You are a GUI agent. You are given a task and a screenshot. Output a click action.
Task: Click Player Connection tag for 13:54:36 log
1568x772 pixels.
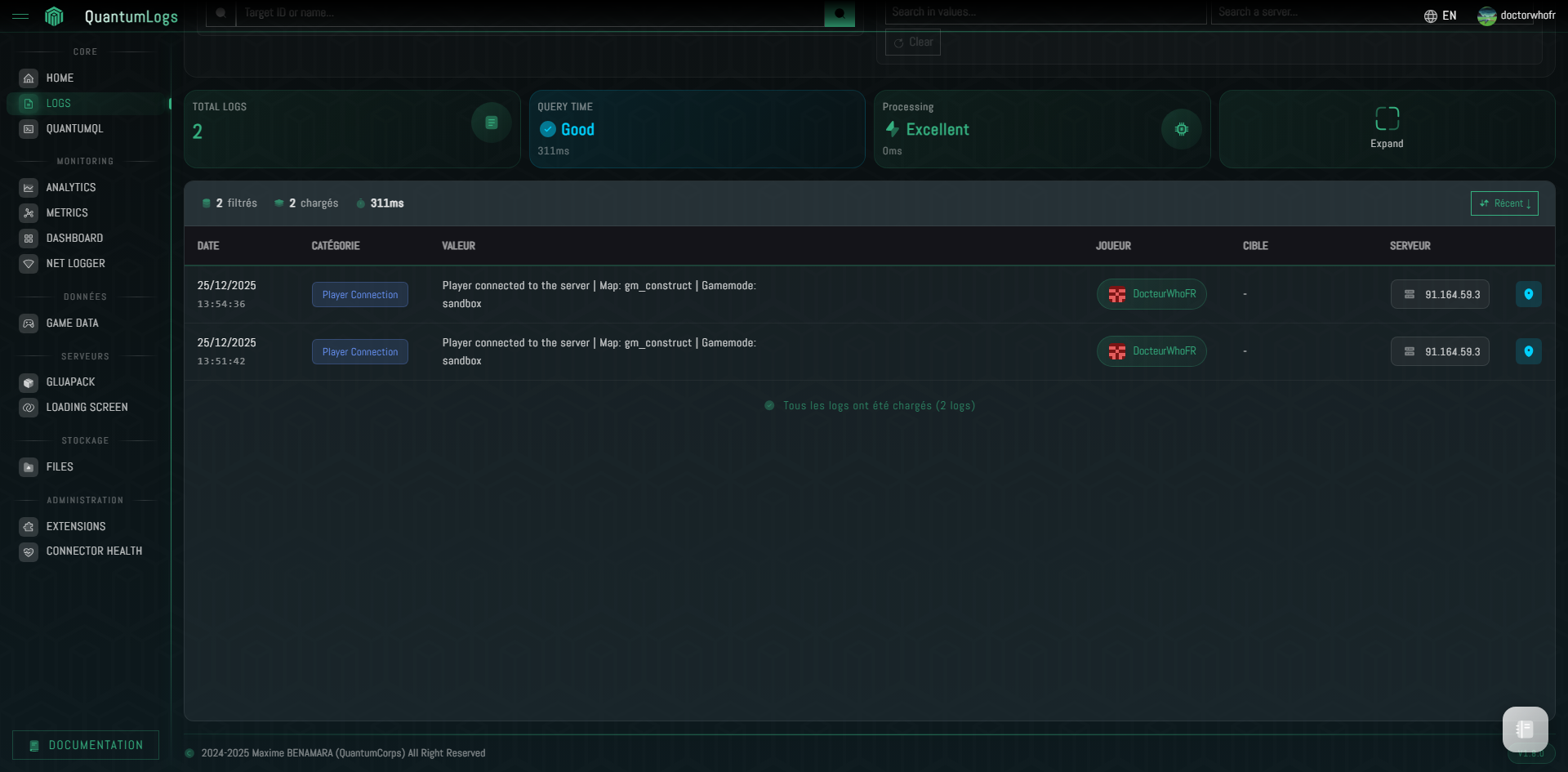pos(360,295)
